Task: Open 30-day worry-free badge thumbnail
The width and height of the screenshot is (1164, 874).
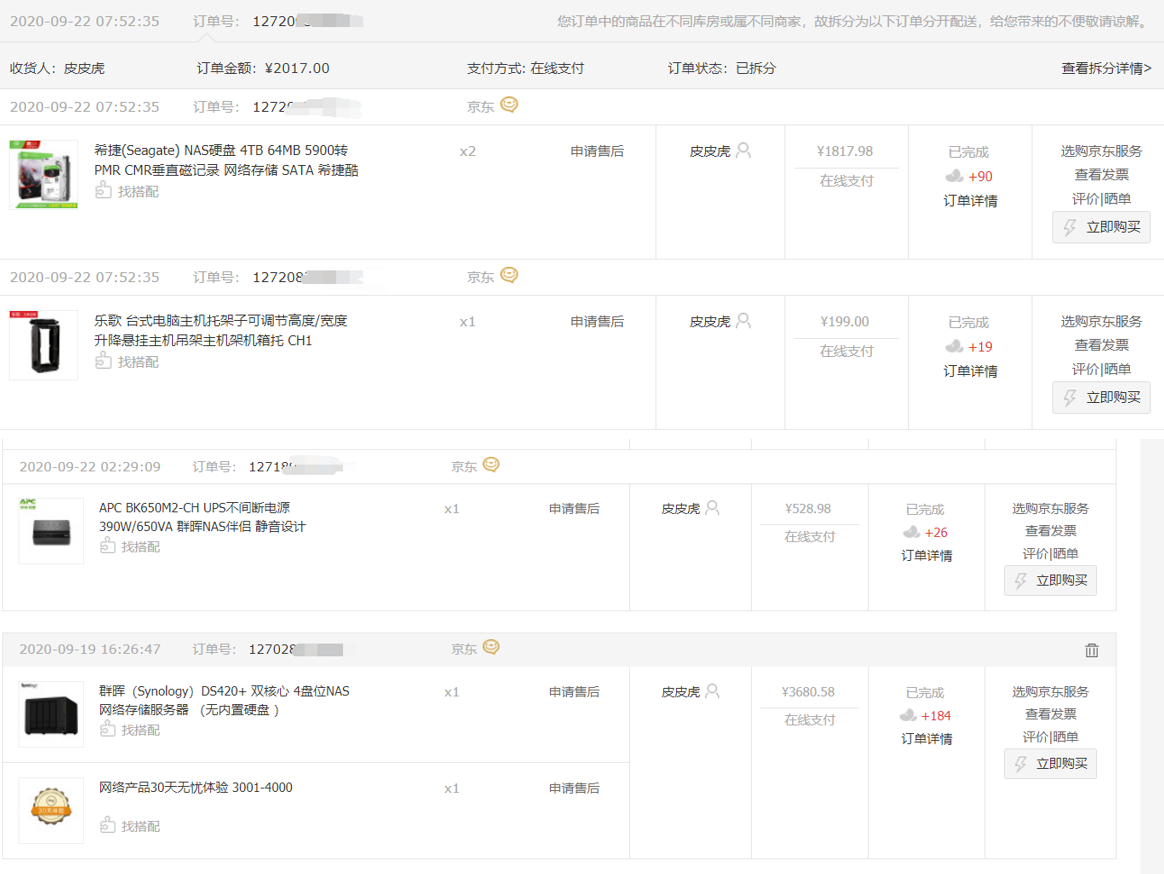Action: click(x=51, y=810)
